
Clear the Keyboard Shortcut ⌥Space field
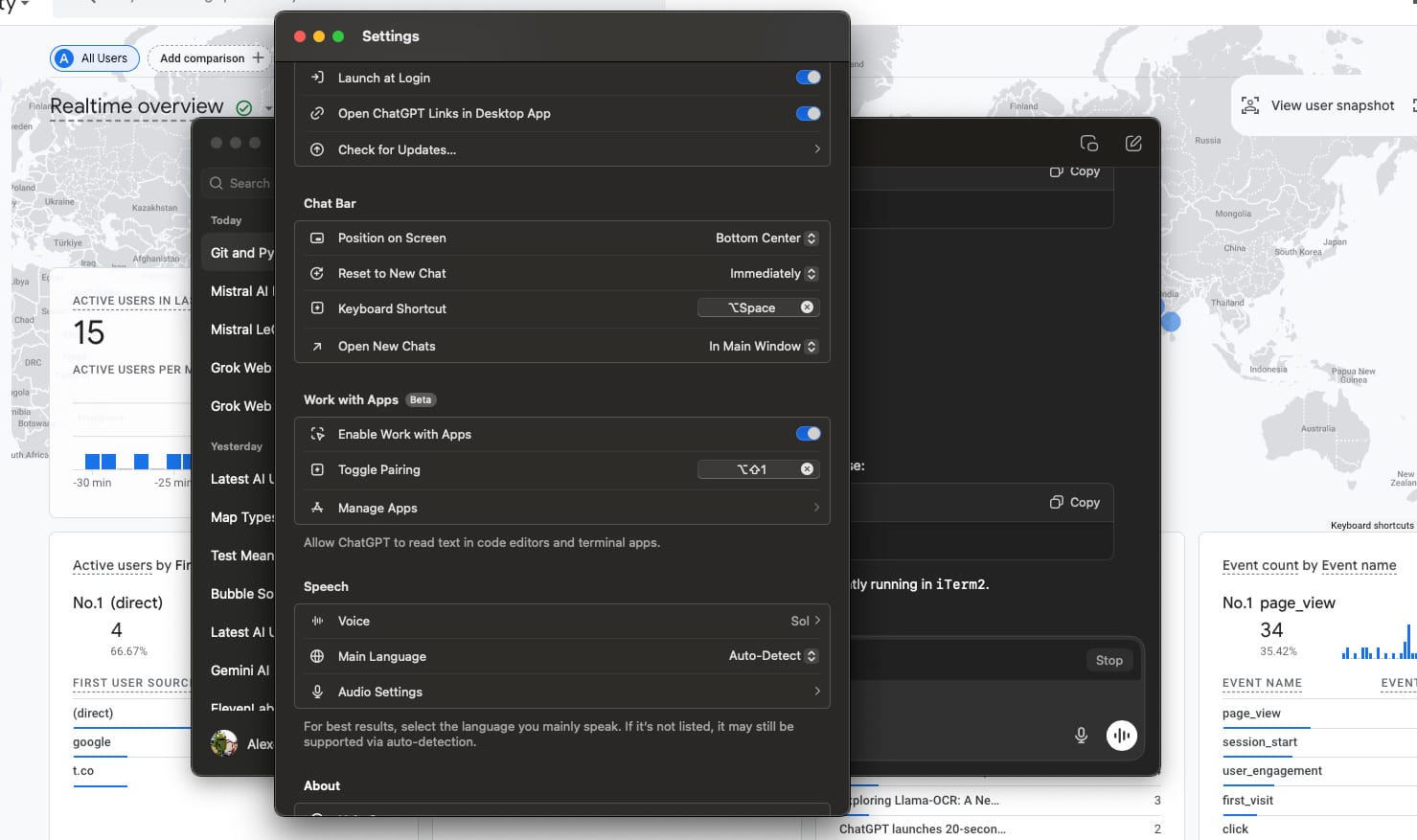tap(807, 307)
